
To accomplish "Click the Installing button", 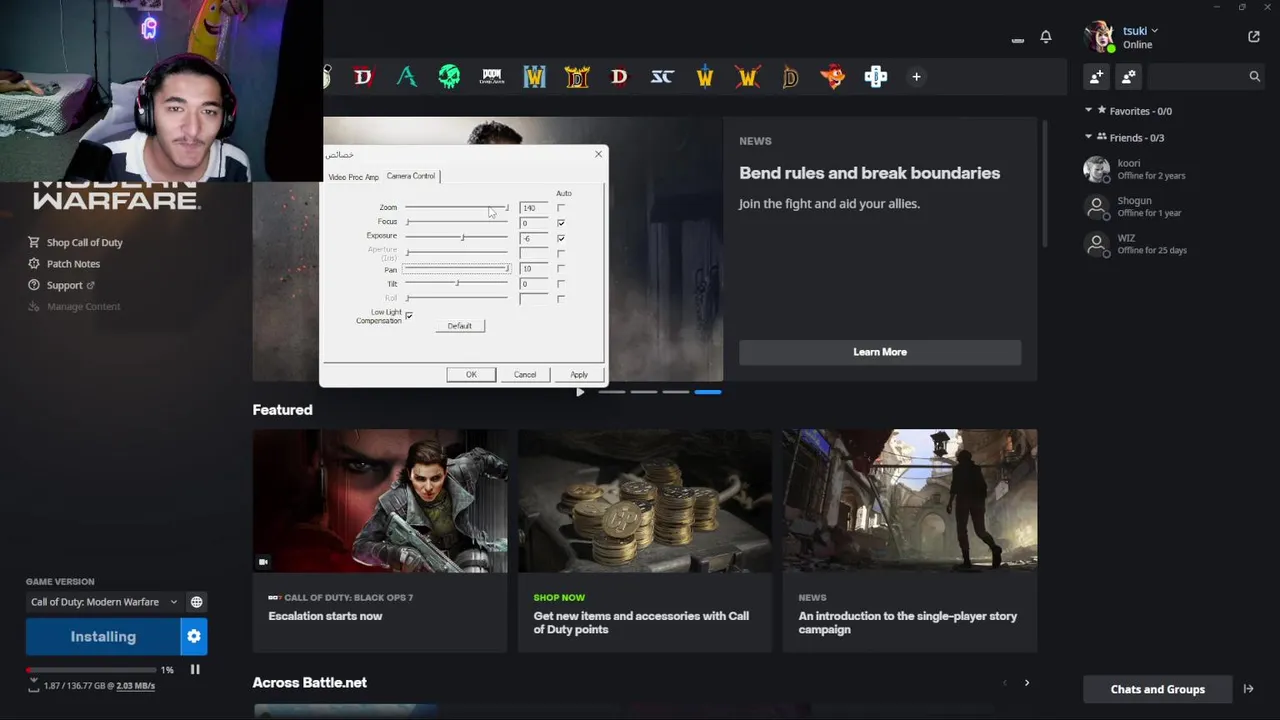I will point(103,636).
